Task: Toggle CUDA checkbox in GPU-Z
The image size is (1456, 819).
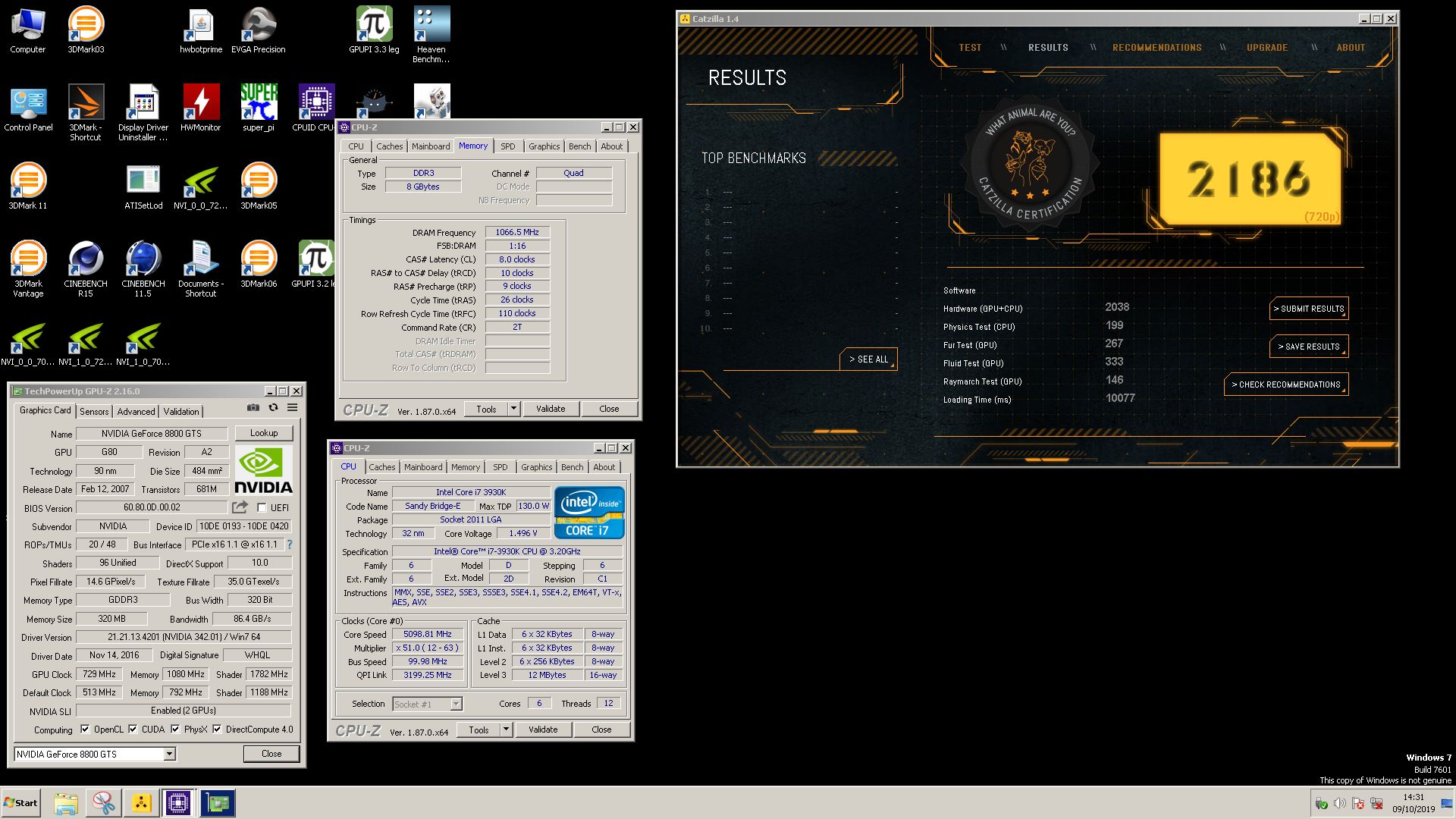Action: [x=133, y=730]
